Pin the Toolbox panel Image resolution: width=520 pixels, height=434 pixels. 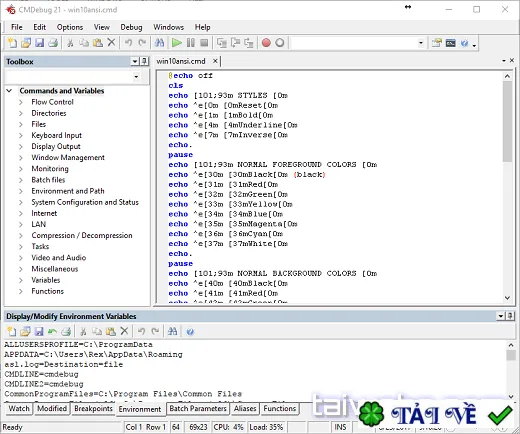point(144,61)
